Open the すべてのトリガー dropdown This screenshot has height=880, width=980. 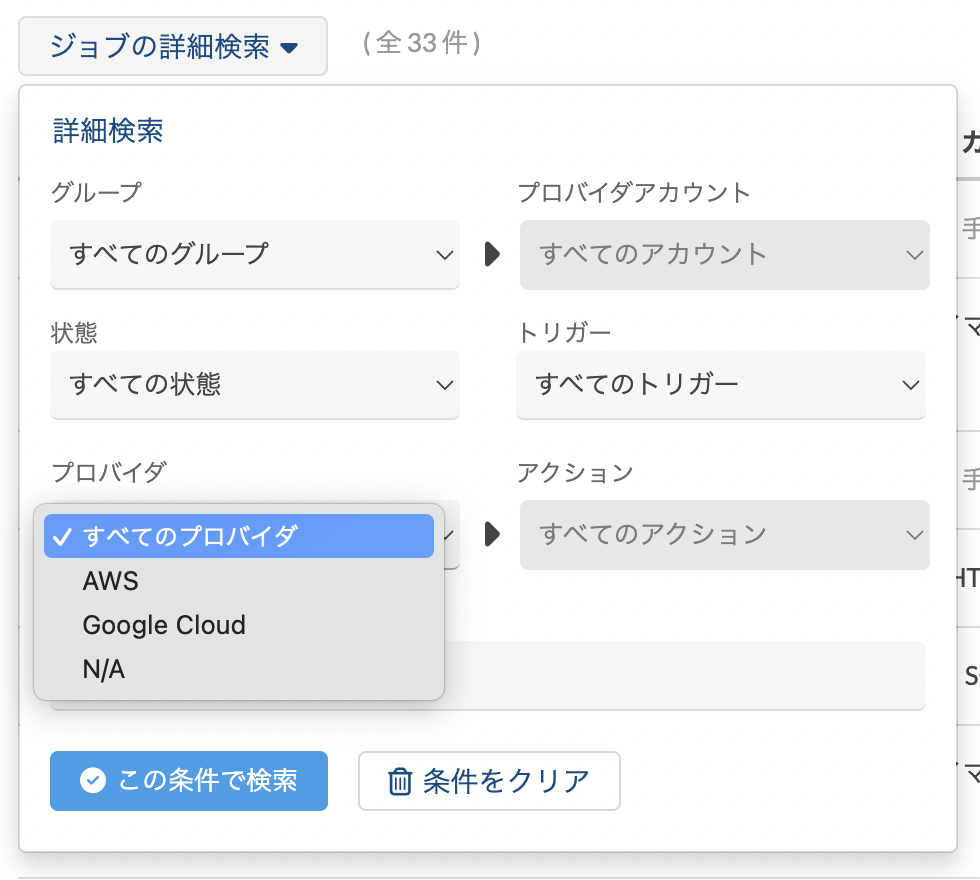(720, 384)
